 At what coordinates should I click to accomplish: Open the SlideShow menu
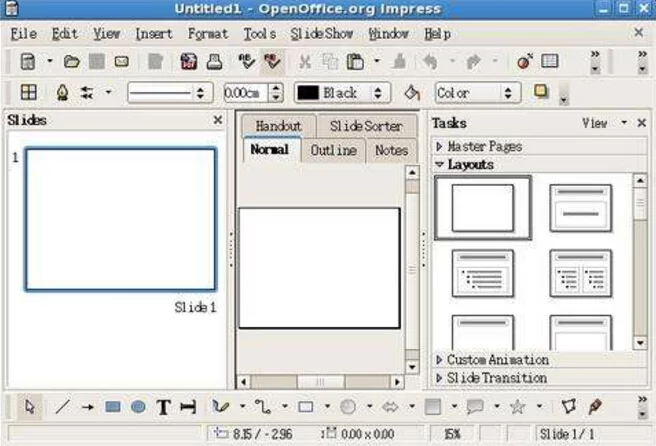coord(322,34)
